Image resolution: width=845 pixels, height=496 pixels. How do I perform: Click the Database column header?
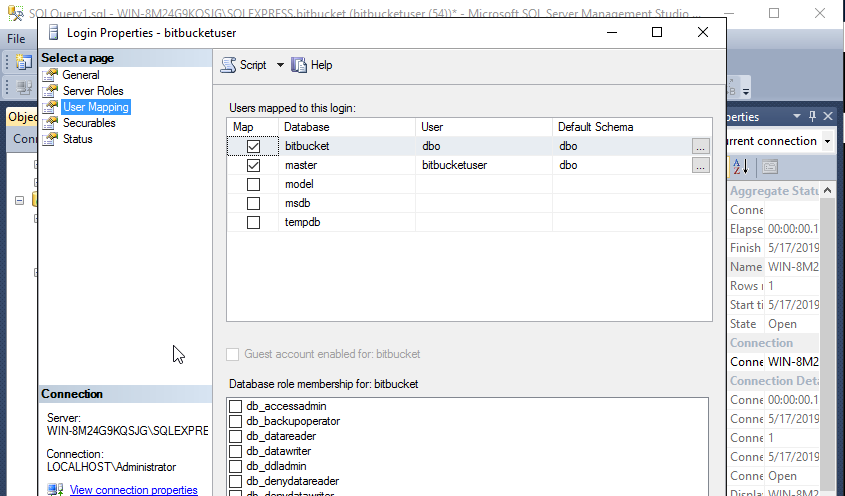[347, 127]
